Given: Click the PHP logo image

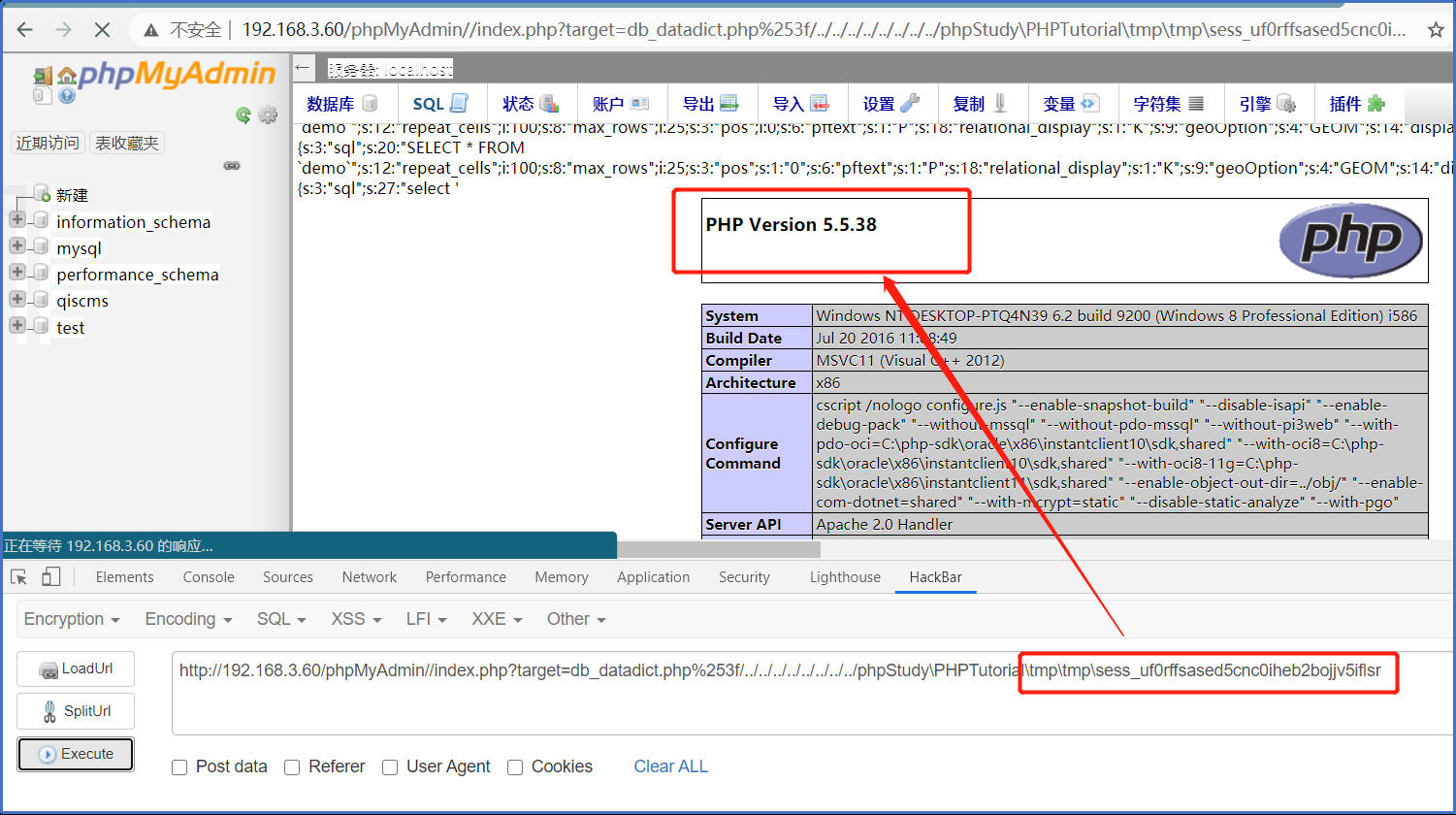Looking at the screenshot, I should pyautogui.click(x=1351, y=240).
